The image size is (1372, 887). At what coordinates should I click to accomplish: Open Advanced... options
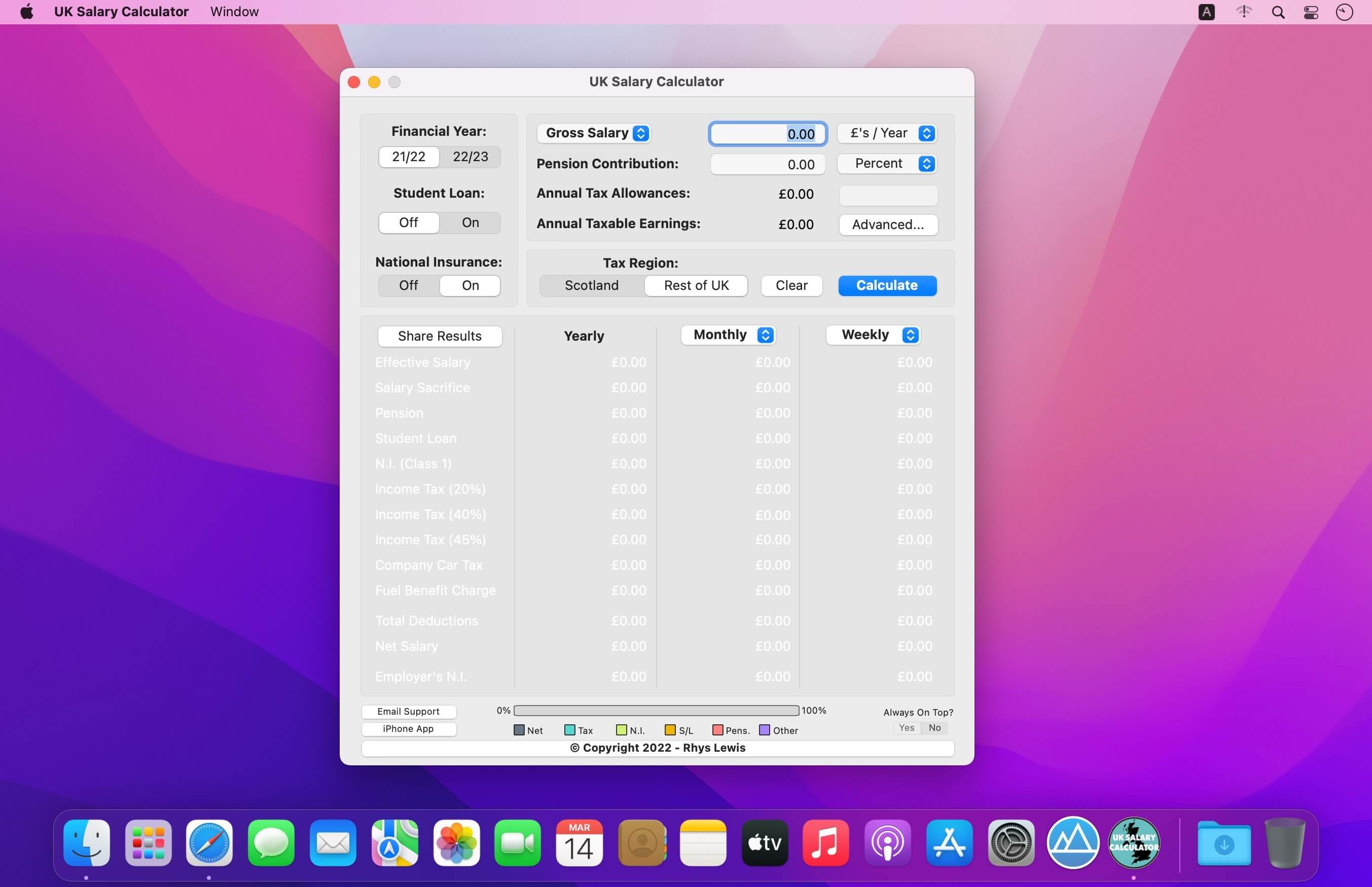tap(888, 225)
